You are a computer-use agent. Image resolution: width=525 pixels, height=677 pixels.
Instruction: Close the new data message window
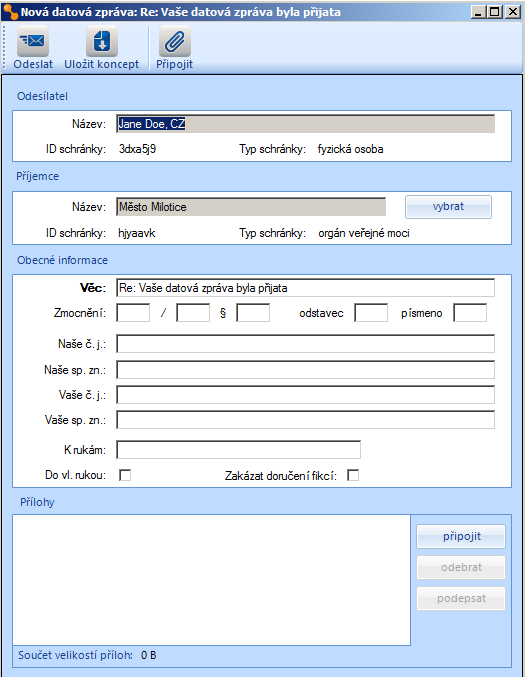tap(512, 12)
